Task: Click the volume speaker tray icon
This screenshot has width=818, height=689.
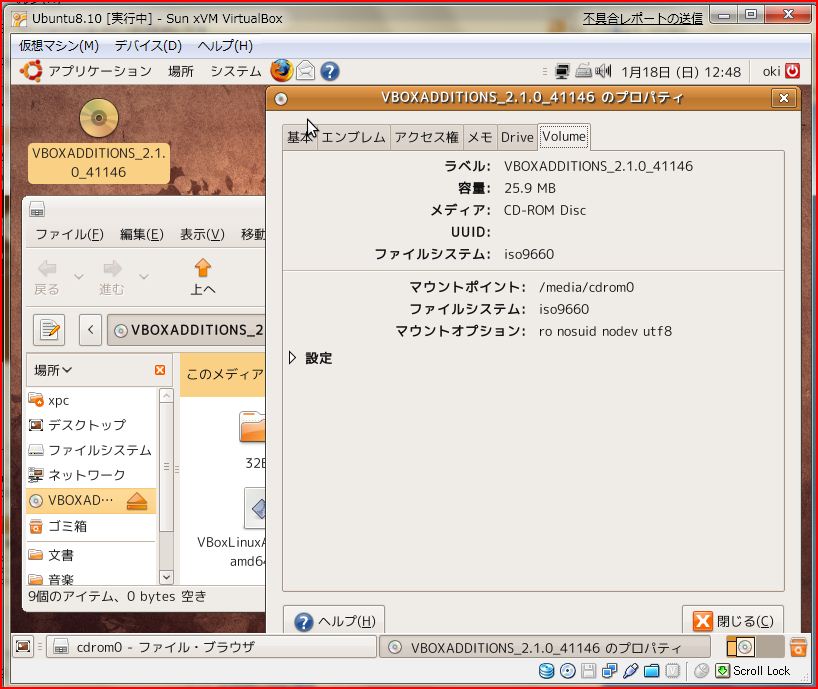Action: click(603, 70)
